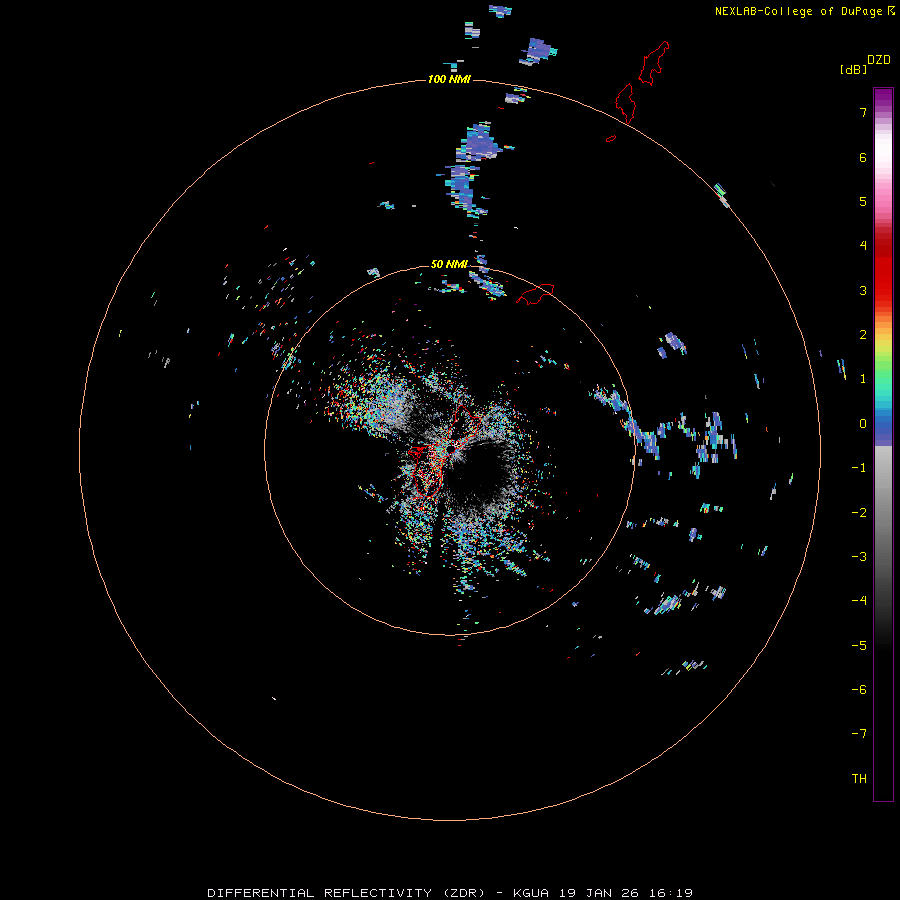
Task: Click the 2 value on color scale
Action: click(863, 335)
